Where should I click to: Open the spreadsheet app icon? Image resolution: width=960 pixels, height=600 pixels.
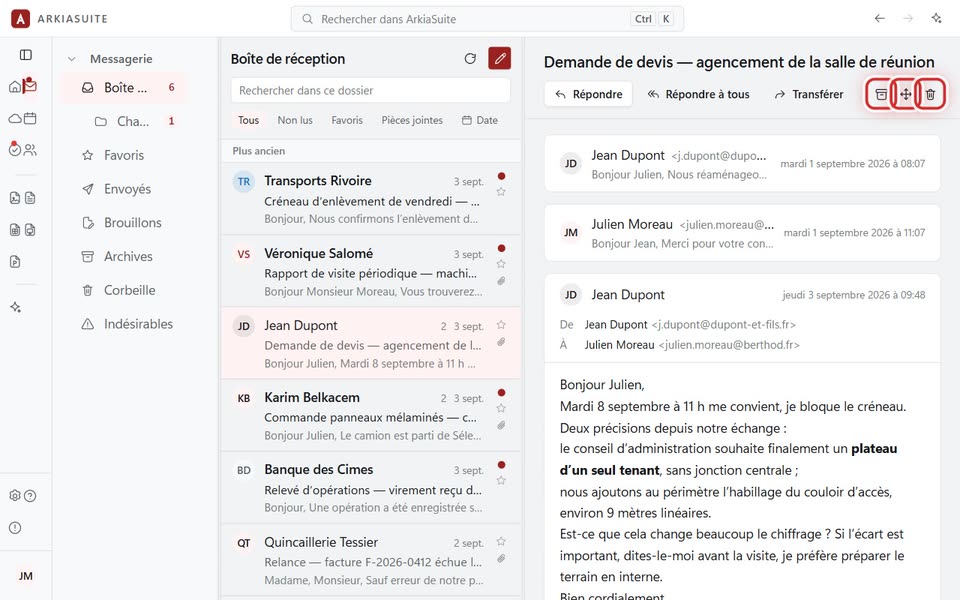click(x=15, y=230)
